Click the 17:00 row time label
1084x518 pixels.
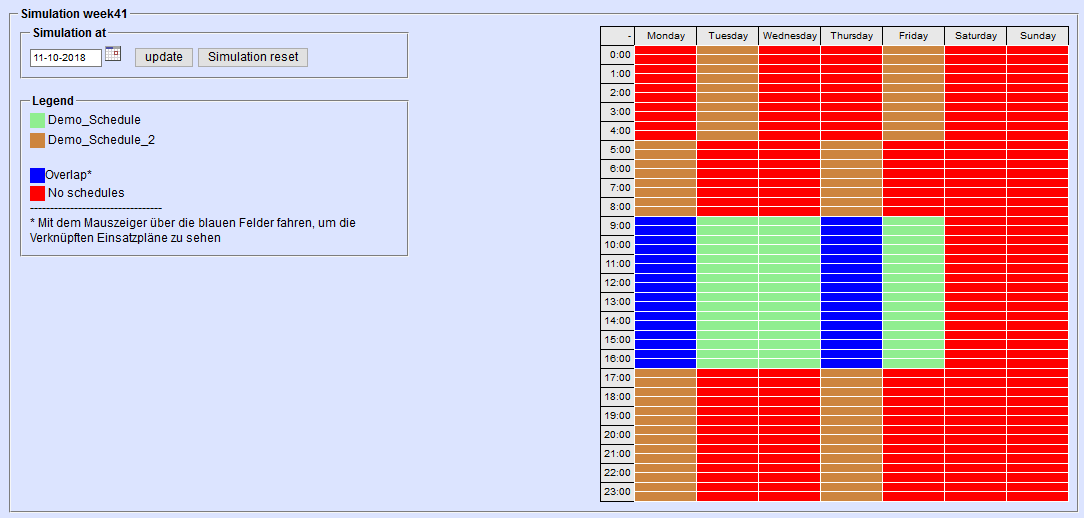(x=619, y=378)
